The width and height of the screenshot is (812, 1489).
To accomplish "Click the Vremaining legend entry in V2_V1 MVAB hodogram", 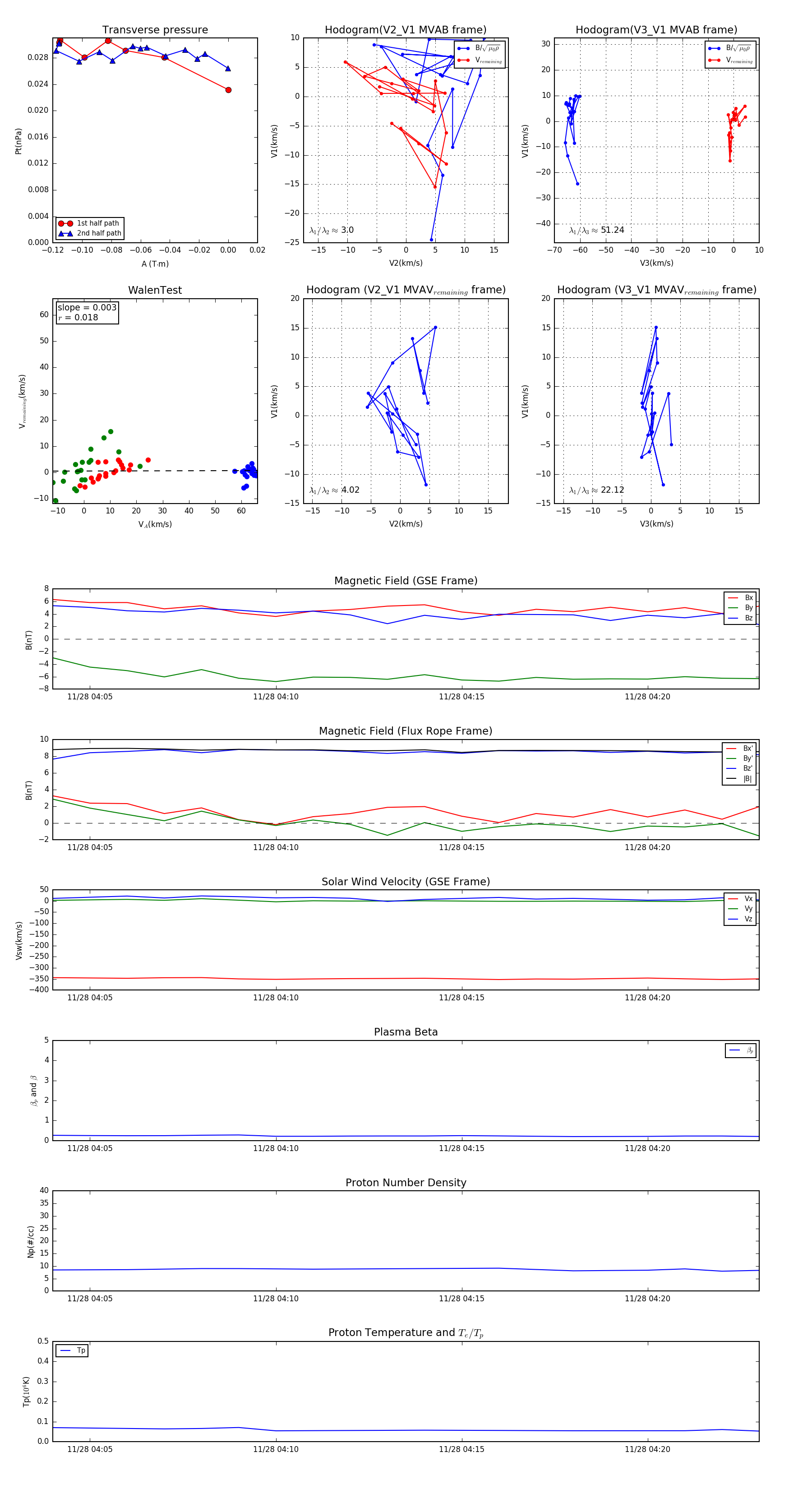I will point(480,60).
